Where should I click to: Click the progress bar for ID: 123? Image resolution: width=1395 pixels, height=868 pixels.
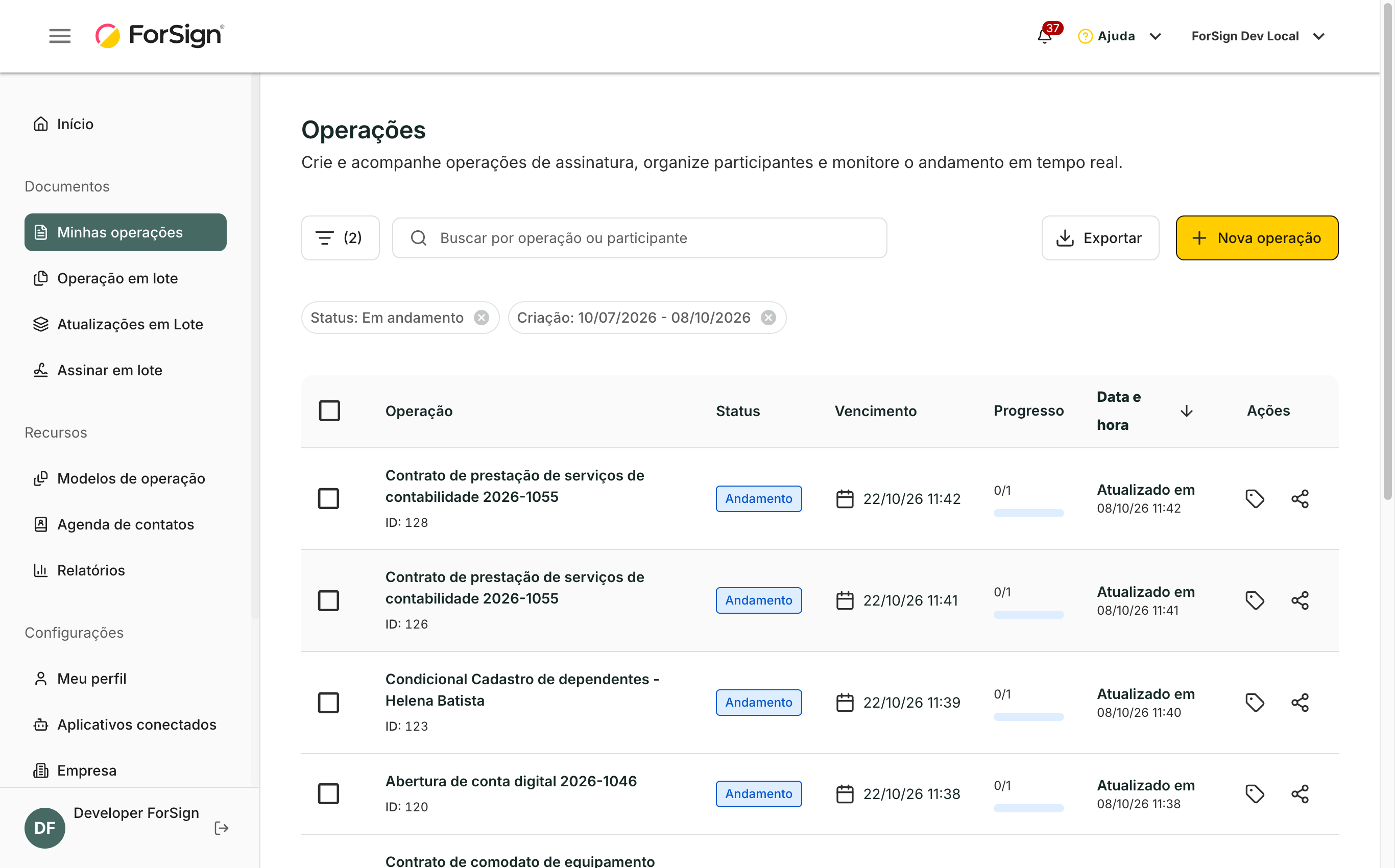pyautogui.click(x=1028, y=716)
